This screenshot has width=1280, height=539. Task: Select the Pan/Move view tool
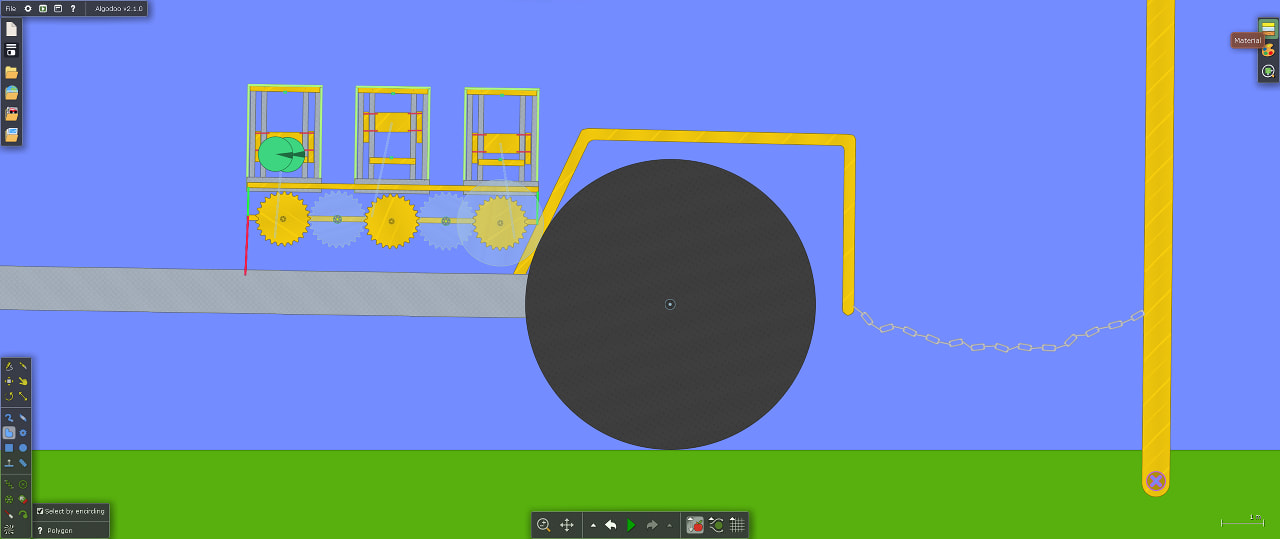(x=567, y=525)
